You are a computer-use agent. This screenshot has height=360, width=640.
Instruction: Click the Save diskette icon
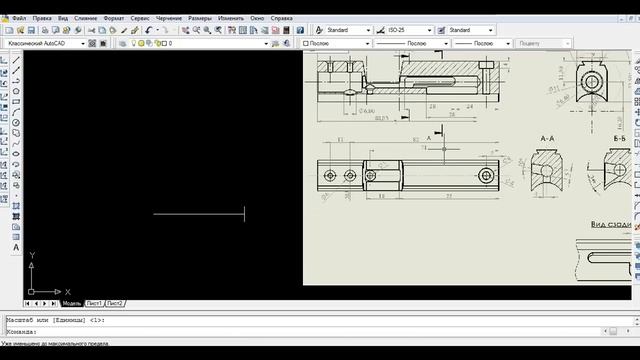pos(31,30)
